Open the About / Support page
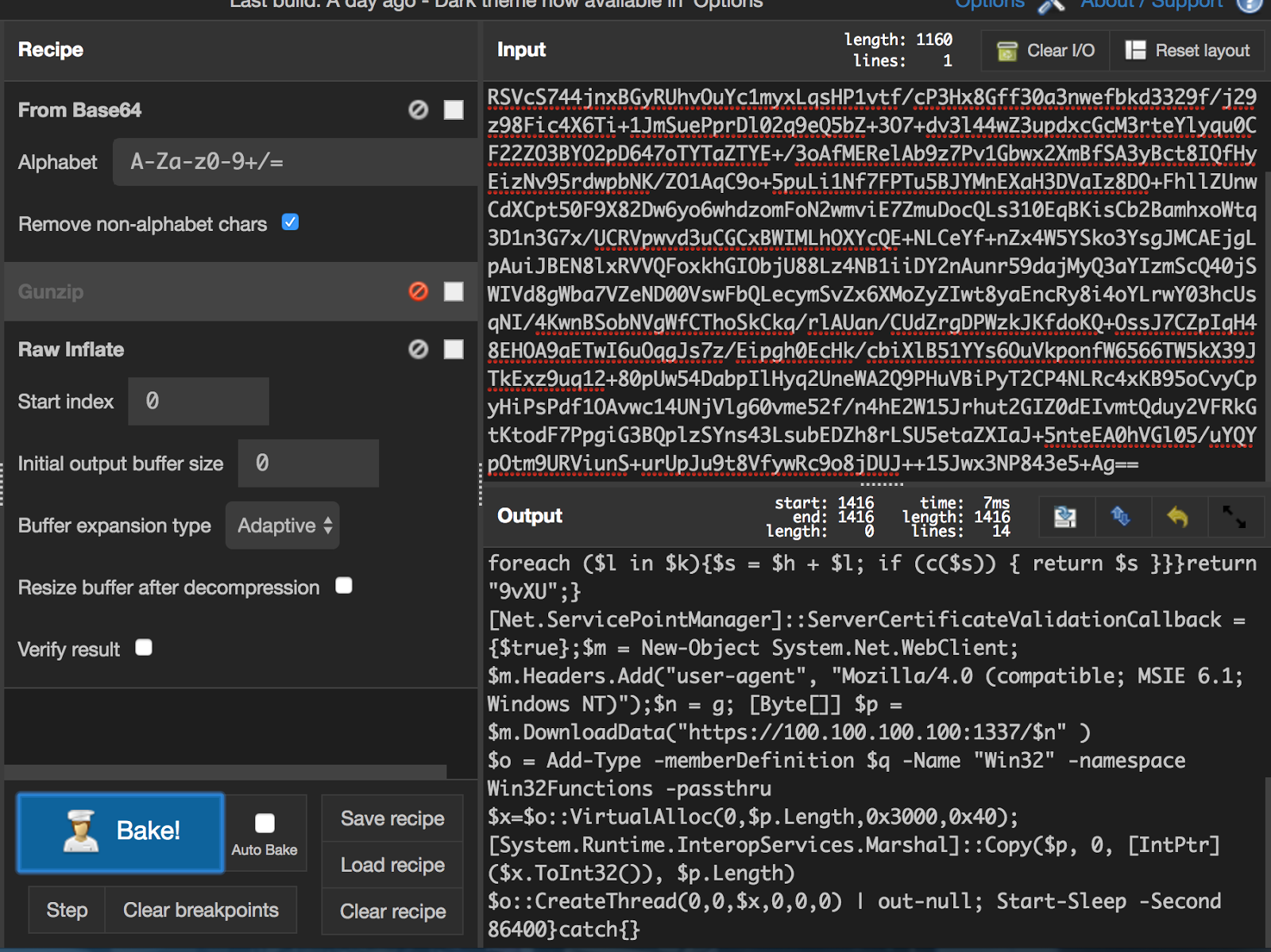Image resolution: width=1271 pixels, height=952 pixels. click(x=1152, y=5)
